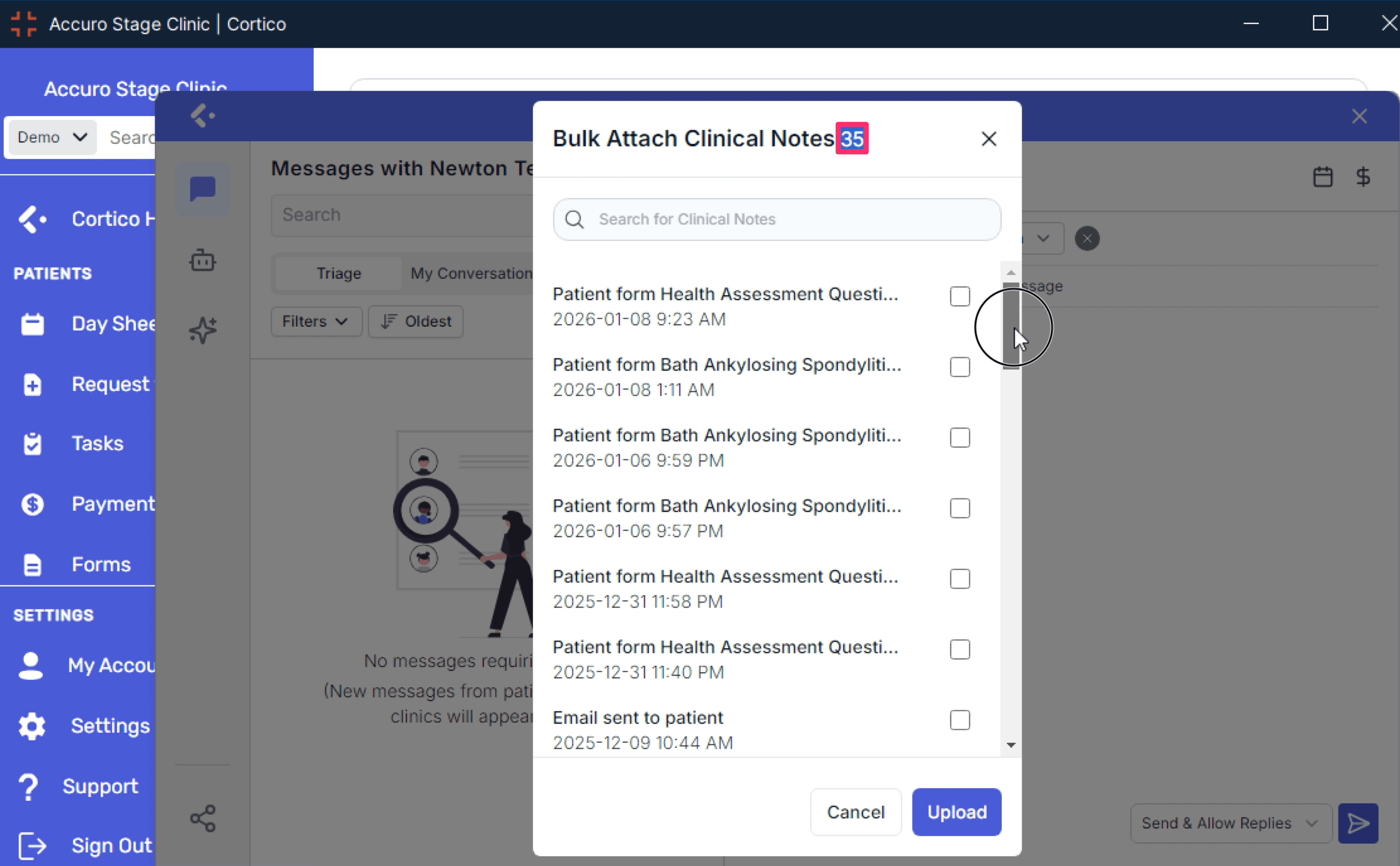The image size is (1400, 866).
Task: Switch to the Triage tab
Action: pos(339,273)
